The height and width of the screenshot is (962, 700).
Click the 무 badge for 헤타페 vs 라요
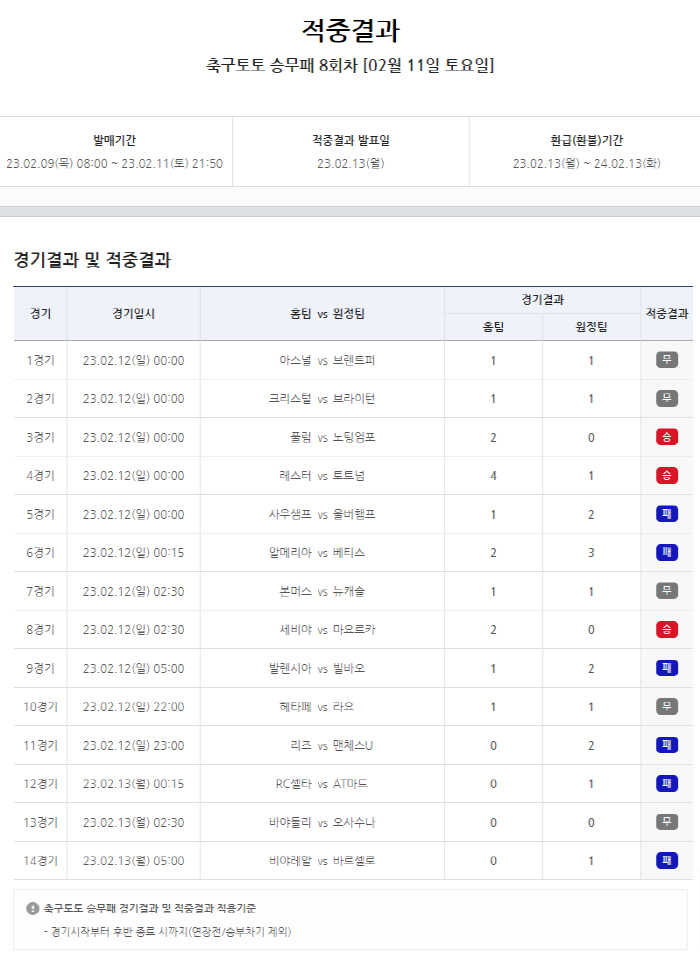click(x=667, y=706)
